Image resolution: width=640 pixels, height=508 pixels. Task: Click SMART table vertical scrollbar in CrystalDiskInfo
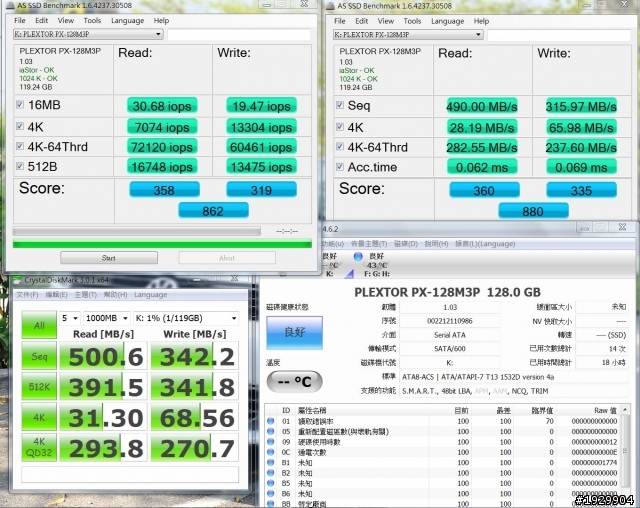[x=625, y=453]
